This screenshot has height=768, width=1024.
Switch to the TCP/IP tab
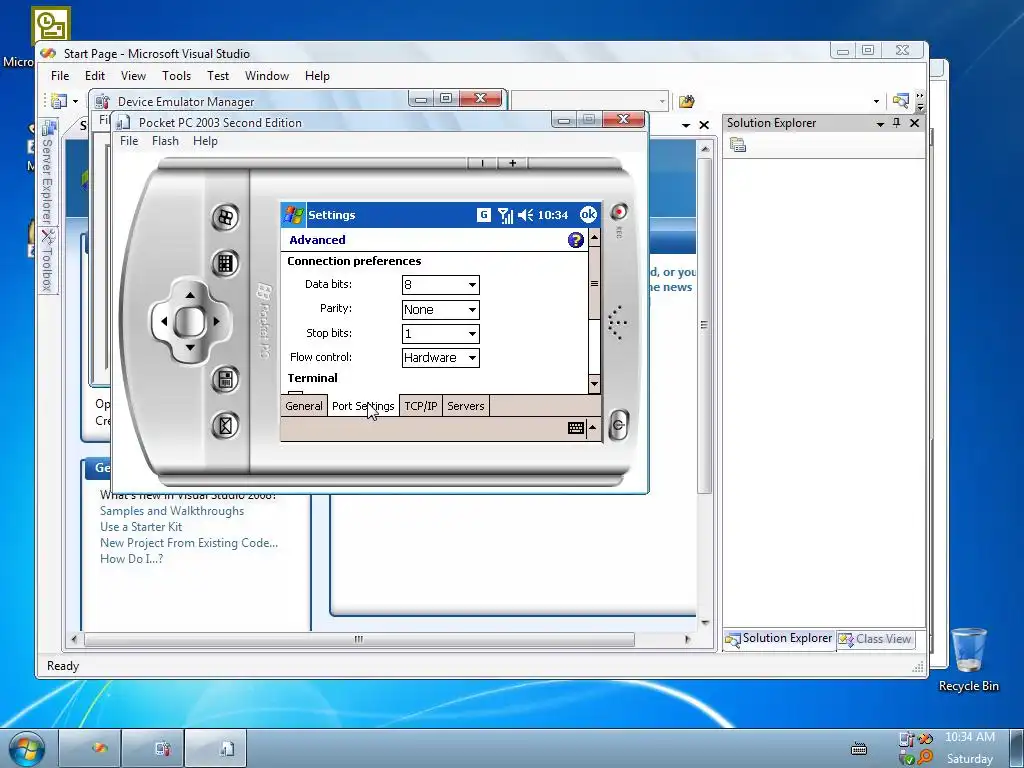[421, 406]
